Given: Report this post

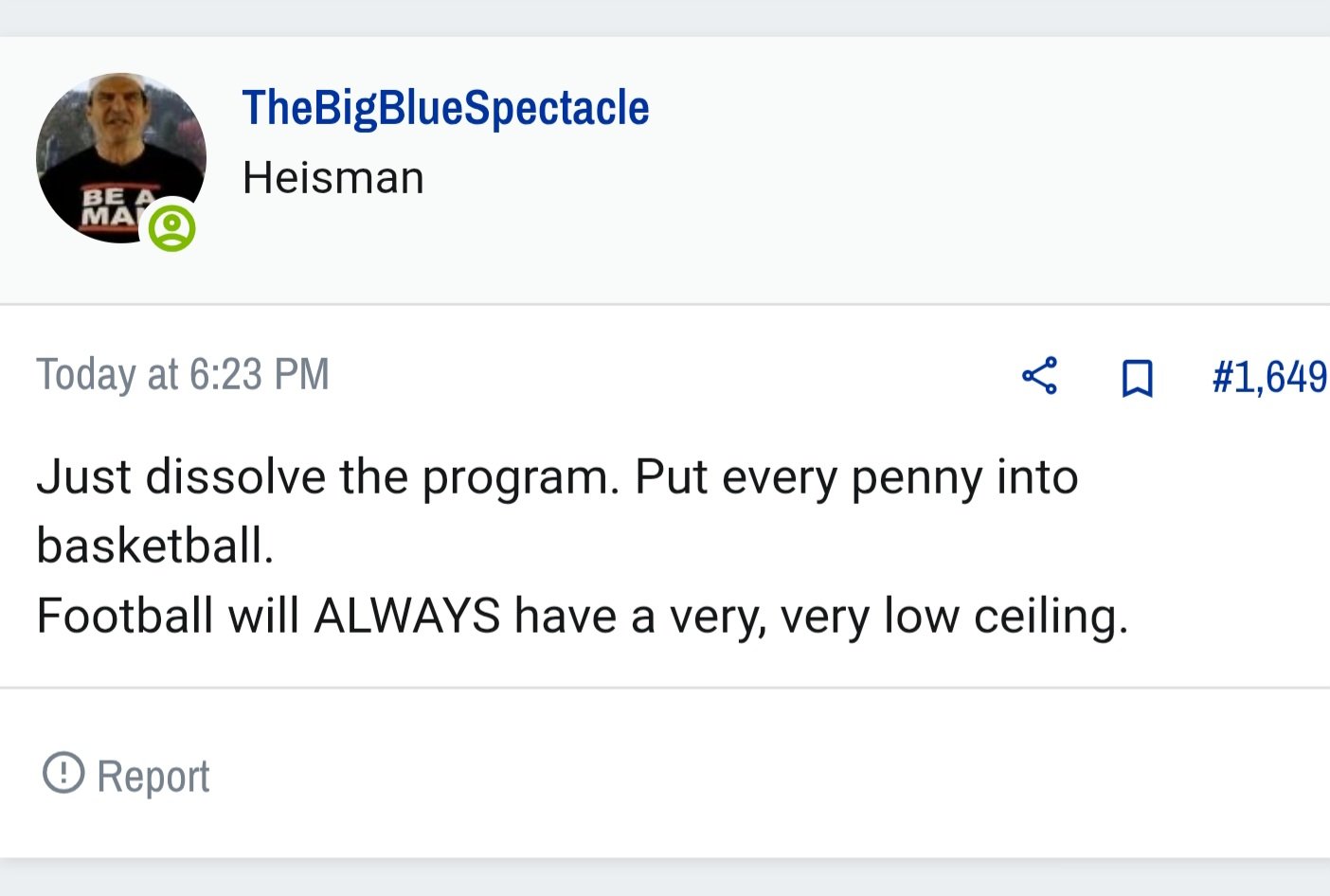Looking at the screenshot, I should click(x=127, y=775).
